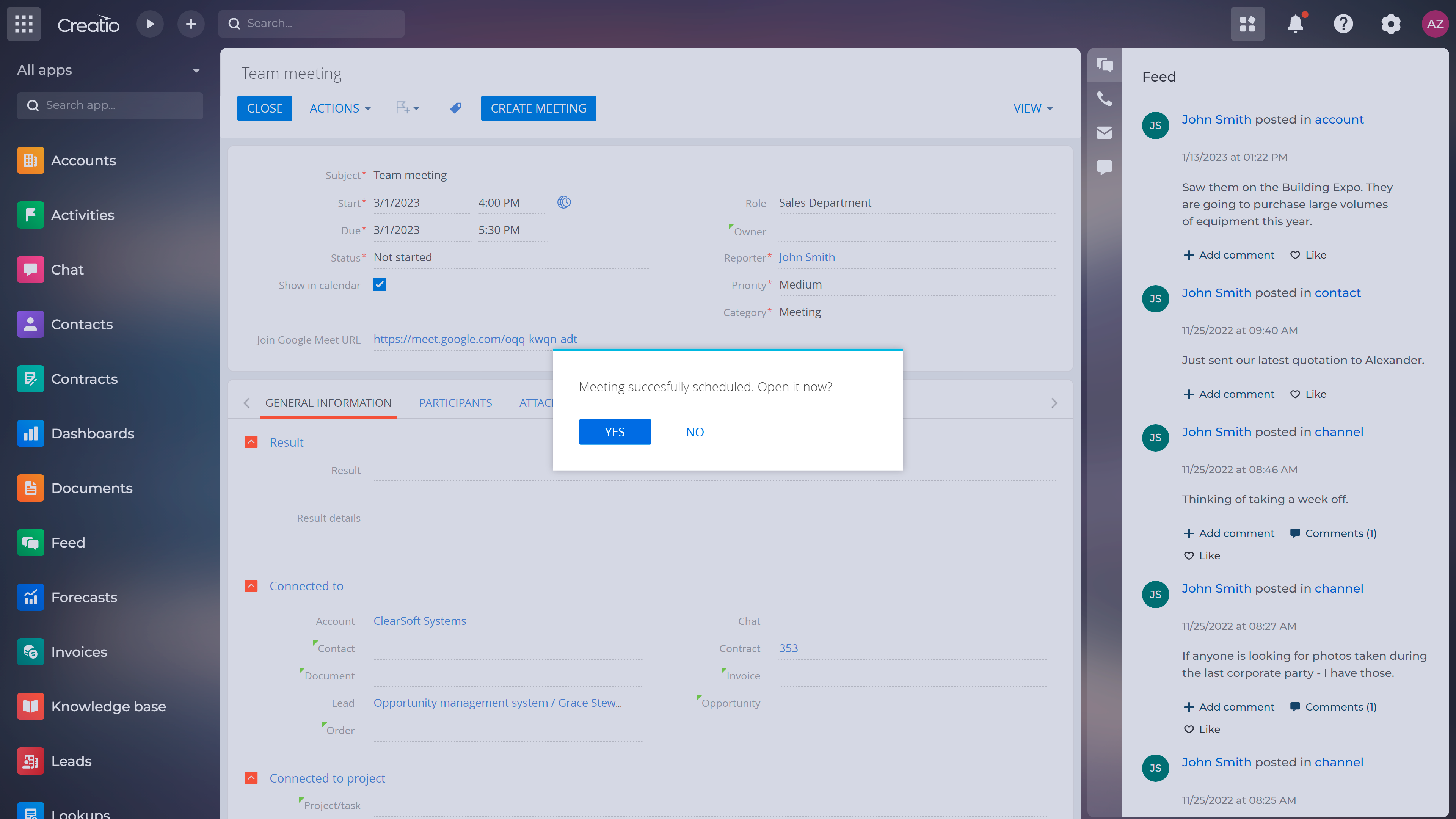
Task: Open the feed panel icon in communication bar
Action: pos(1105,64)
